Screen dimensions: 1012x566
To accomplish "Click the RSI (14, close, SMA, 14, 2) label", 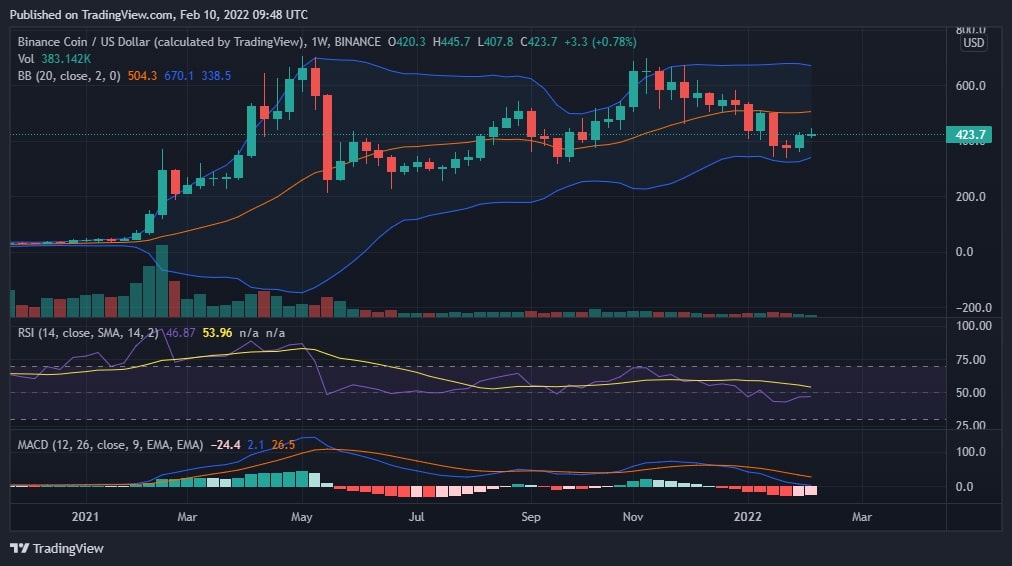I will point(88,333).
